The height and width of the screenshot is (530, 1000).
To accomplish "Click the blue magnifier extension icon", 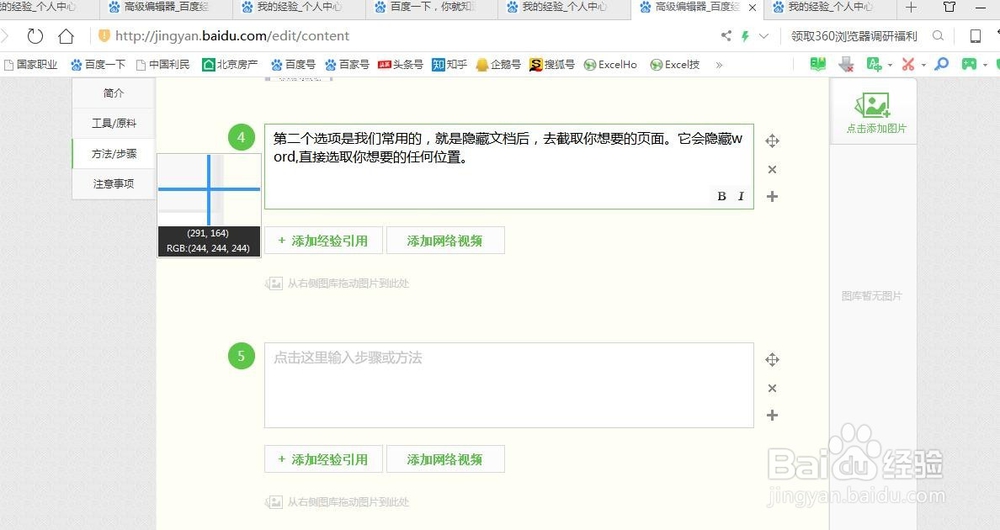I will 941,64.
